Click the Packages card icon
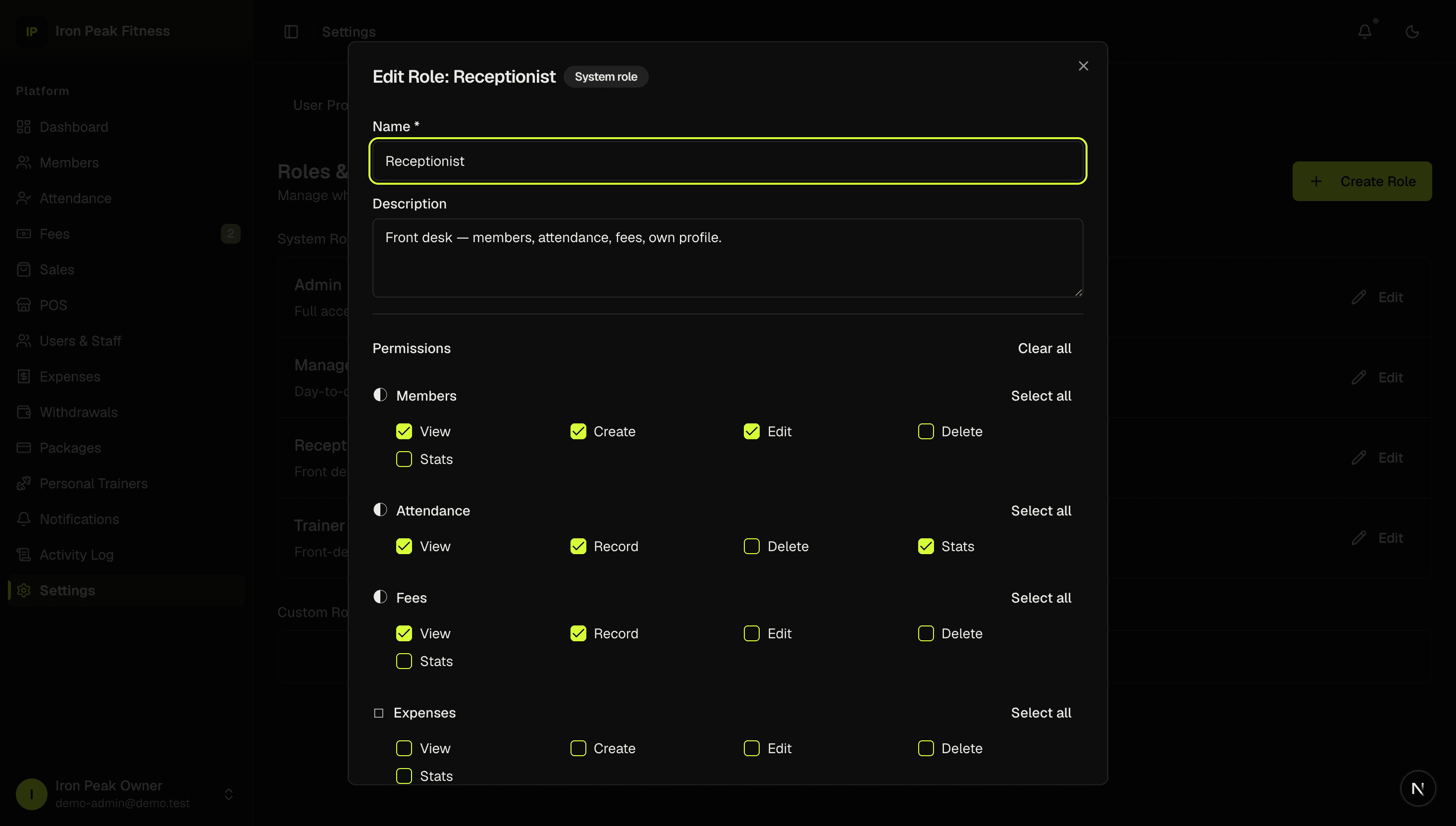 24,448
